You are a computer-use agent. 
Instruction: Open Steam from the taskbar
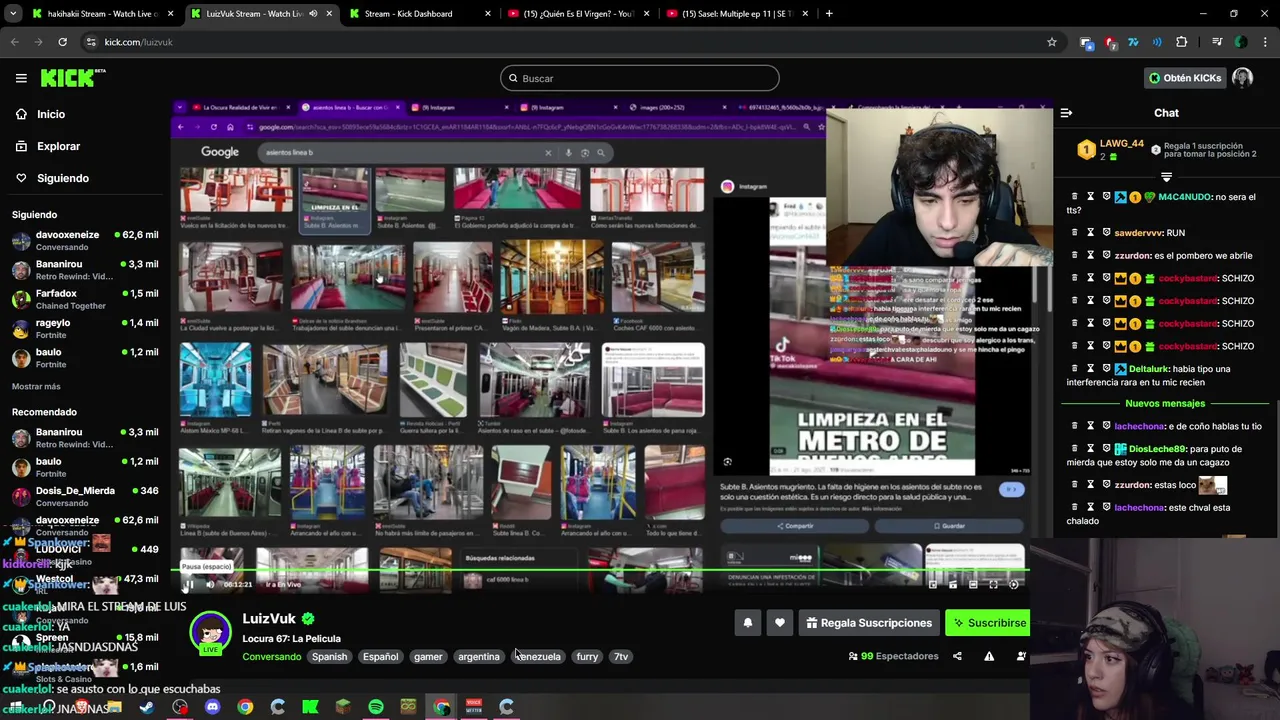[147, 708]
